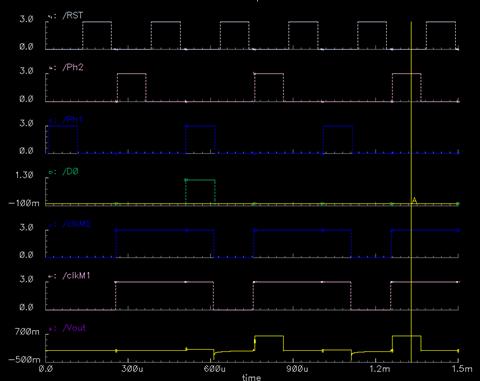Screen dimensions: 480x381
Task: Click the -500m label on Vout axis
Action: click(x=24, y=360)
